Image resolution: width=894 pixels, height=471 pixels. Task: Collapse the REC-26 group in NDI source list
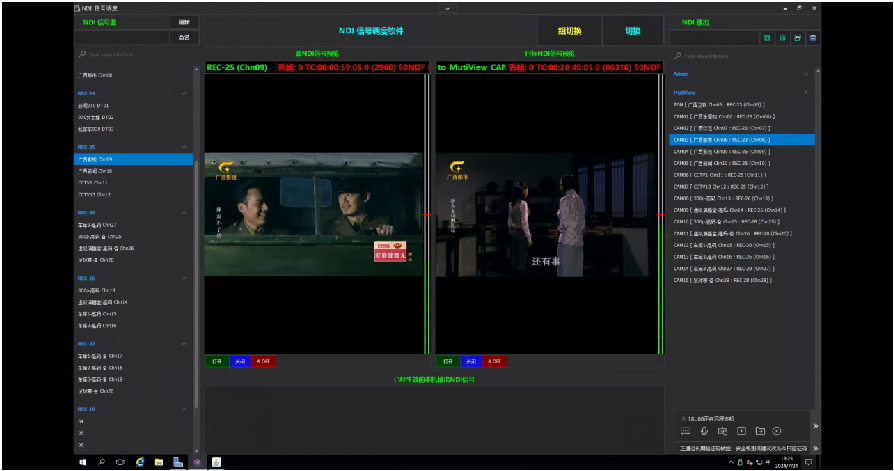pos(184,278)
